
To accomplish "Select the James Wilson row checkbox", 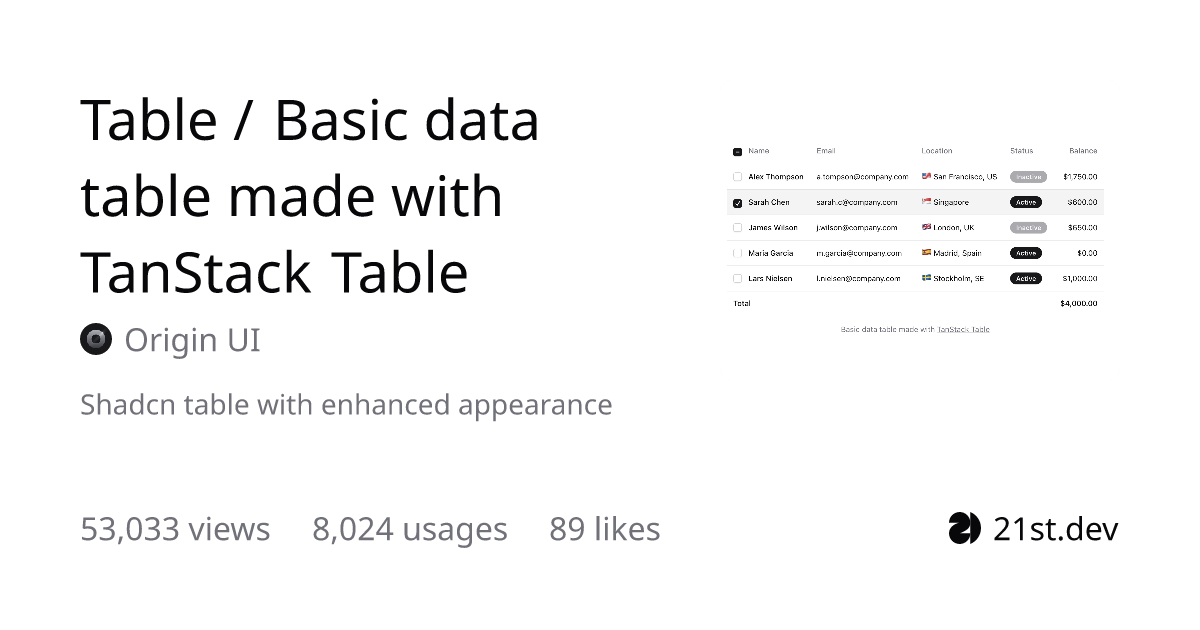I will click(x=737, y=228).
